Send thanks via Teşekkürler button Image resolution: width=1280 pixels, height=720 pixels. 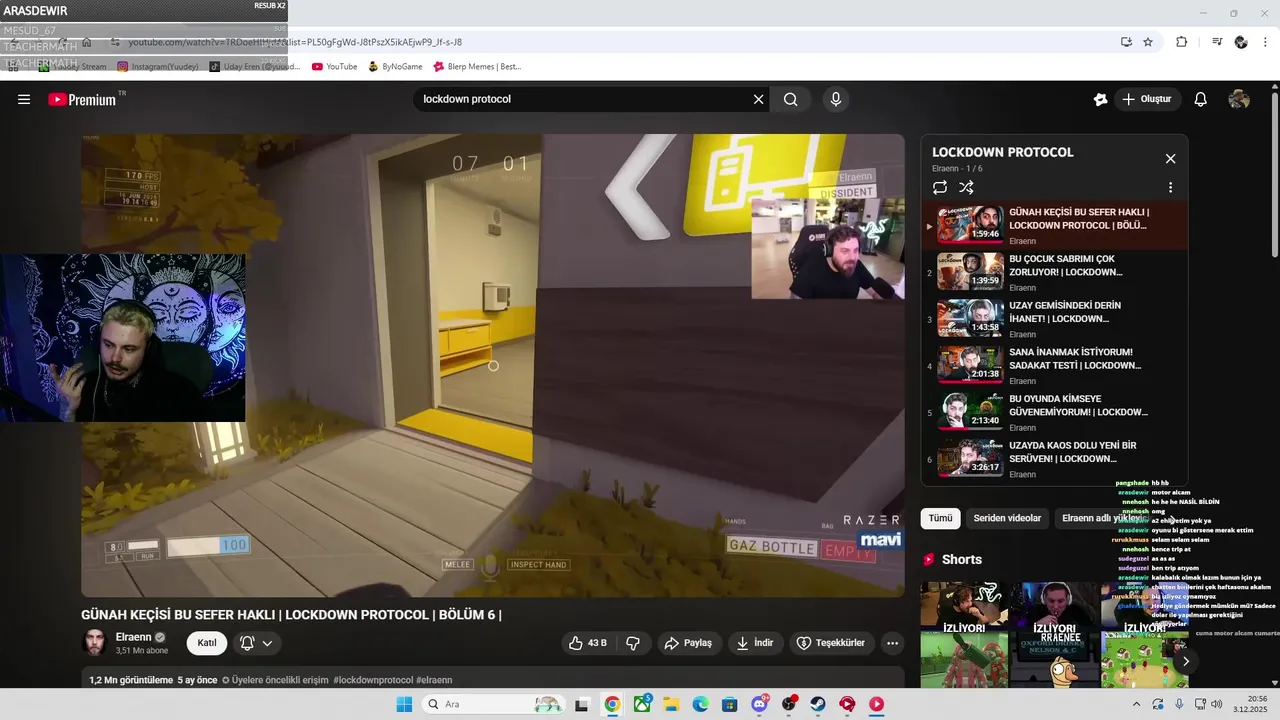(x=832, y=643)
